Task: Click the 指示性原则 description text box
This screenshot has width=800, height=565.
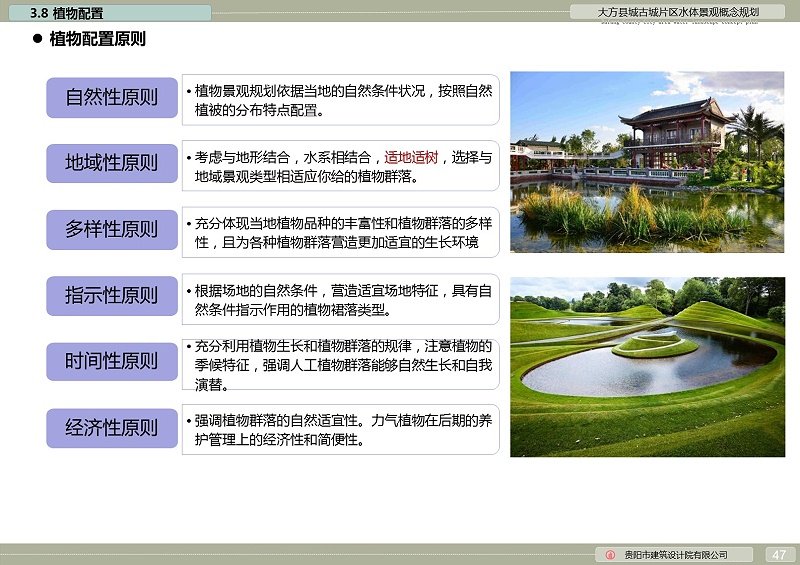Action: click(340, 300)
